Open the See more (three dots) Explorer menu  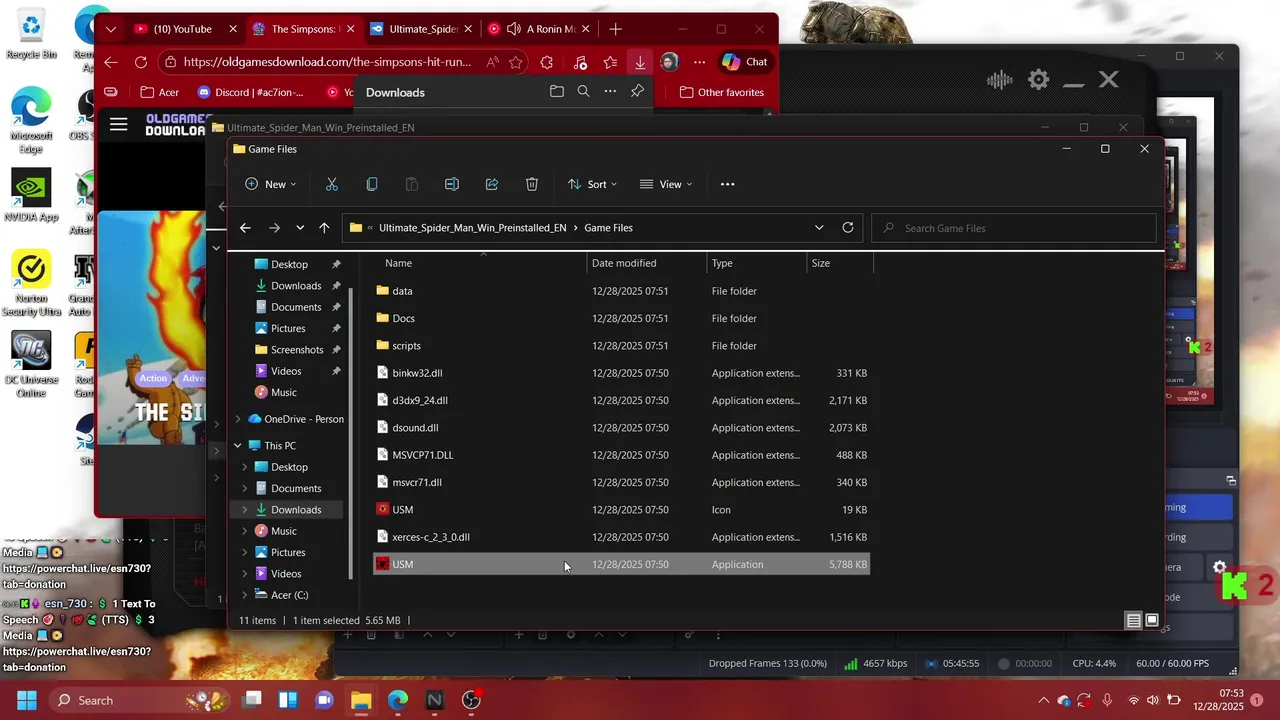pyautogui.click(x=727, y=184)
